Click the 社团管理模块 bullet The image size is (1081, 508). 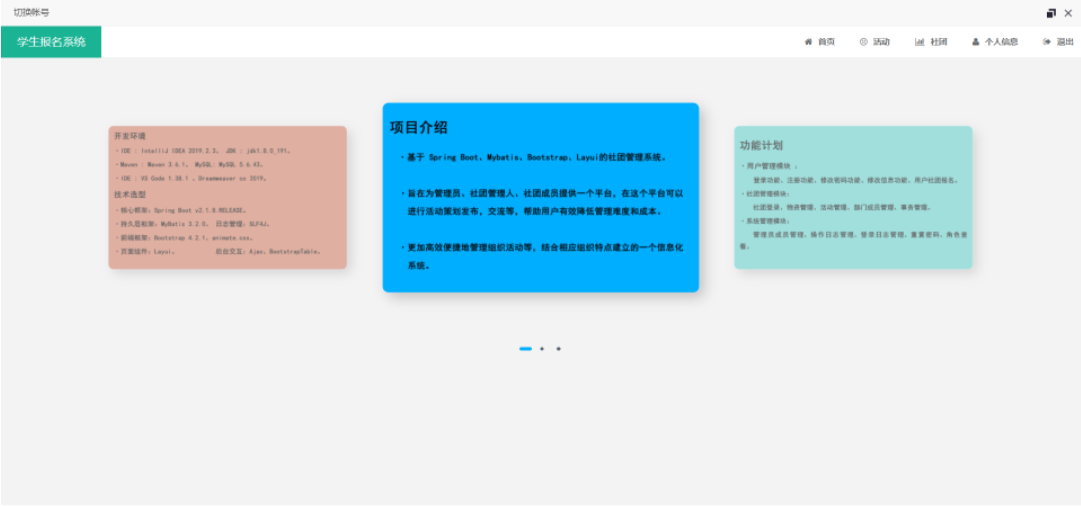[765, 194]
